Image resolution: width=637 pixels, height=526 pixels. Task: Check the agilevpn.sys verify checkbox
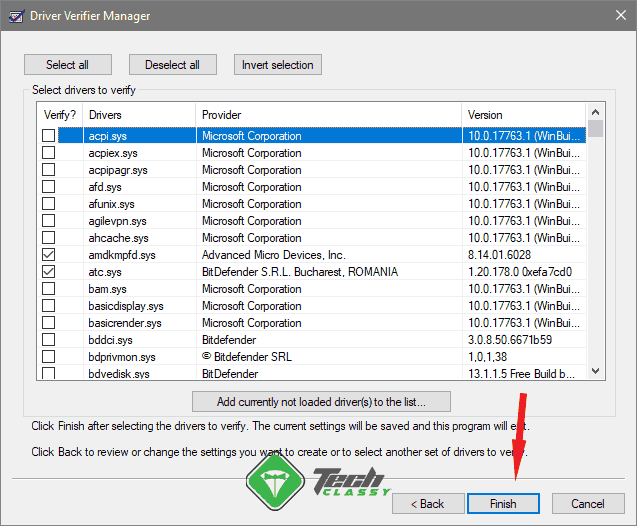tap(48, 221)
